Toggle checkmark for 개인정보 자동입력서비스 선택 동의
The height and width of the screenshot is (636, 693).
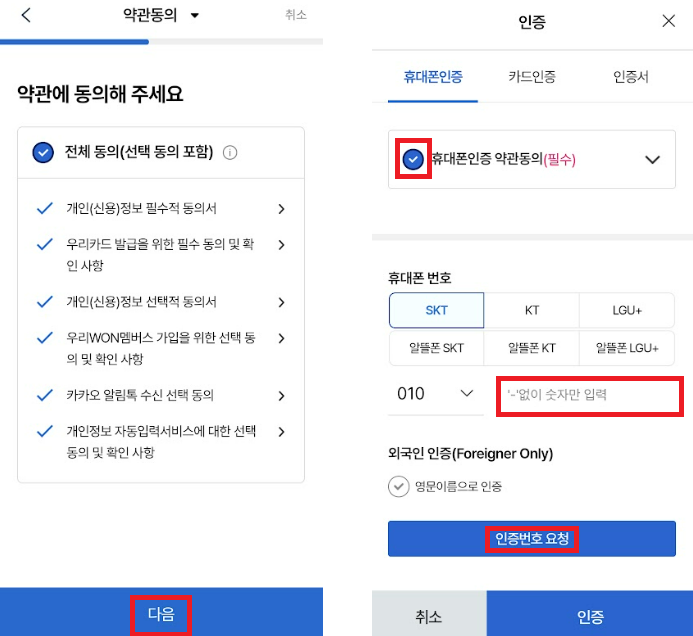click(45, 431)
